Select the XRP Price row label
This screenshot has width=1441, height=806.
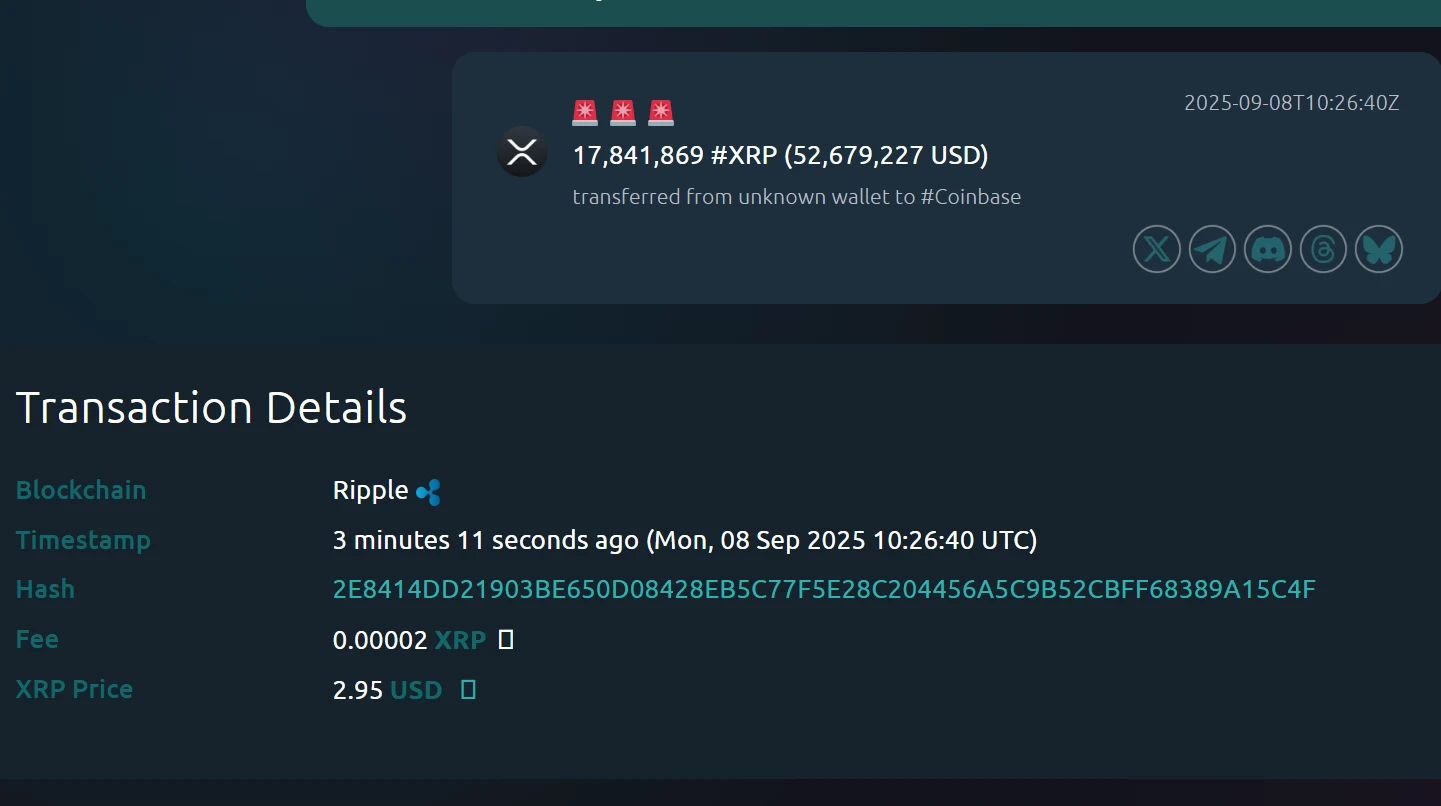(73, 689)
